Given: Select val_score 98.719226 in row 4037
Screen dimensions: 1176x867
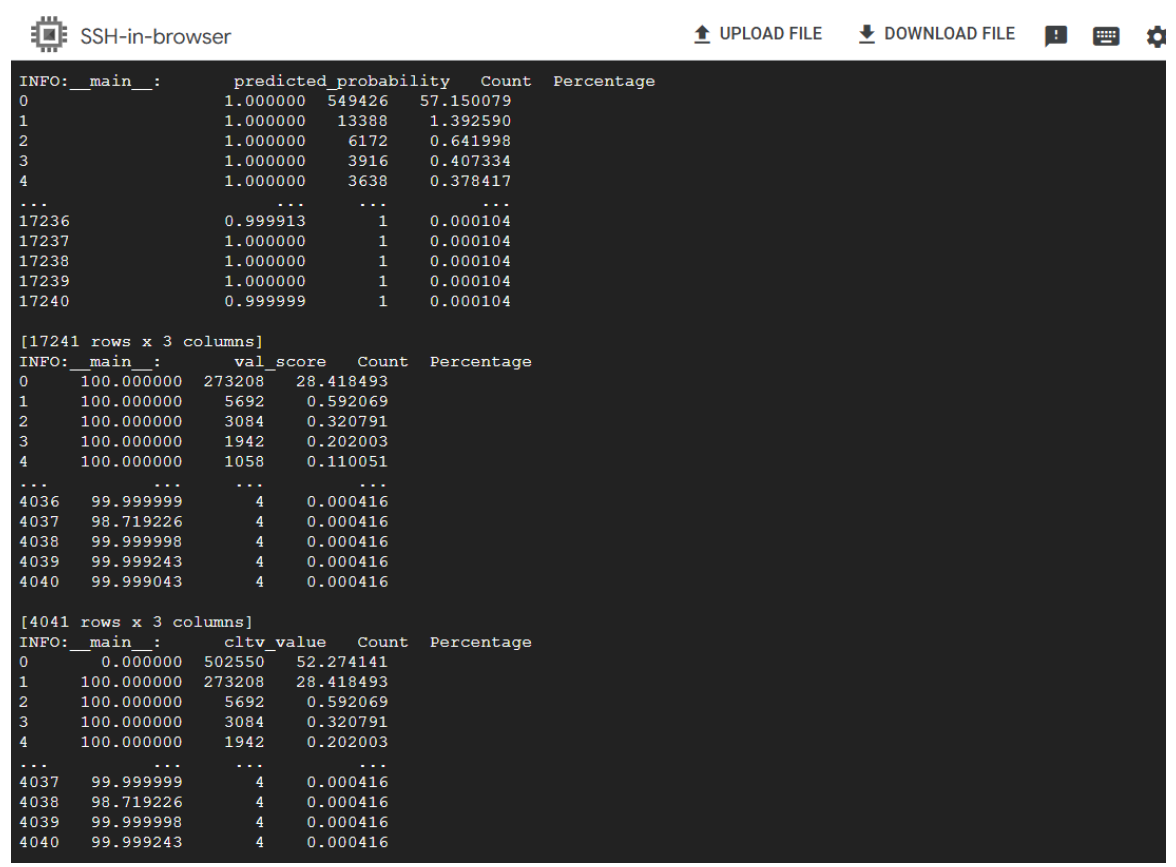Looking at the screenshot, I should [136, 522].
